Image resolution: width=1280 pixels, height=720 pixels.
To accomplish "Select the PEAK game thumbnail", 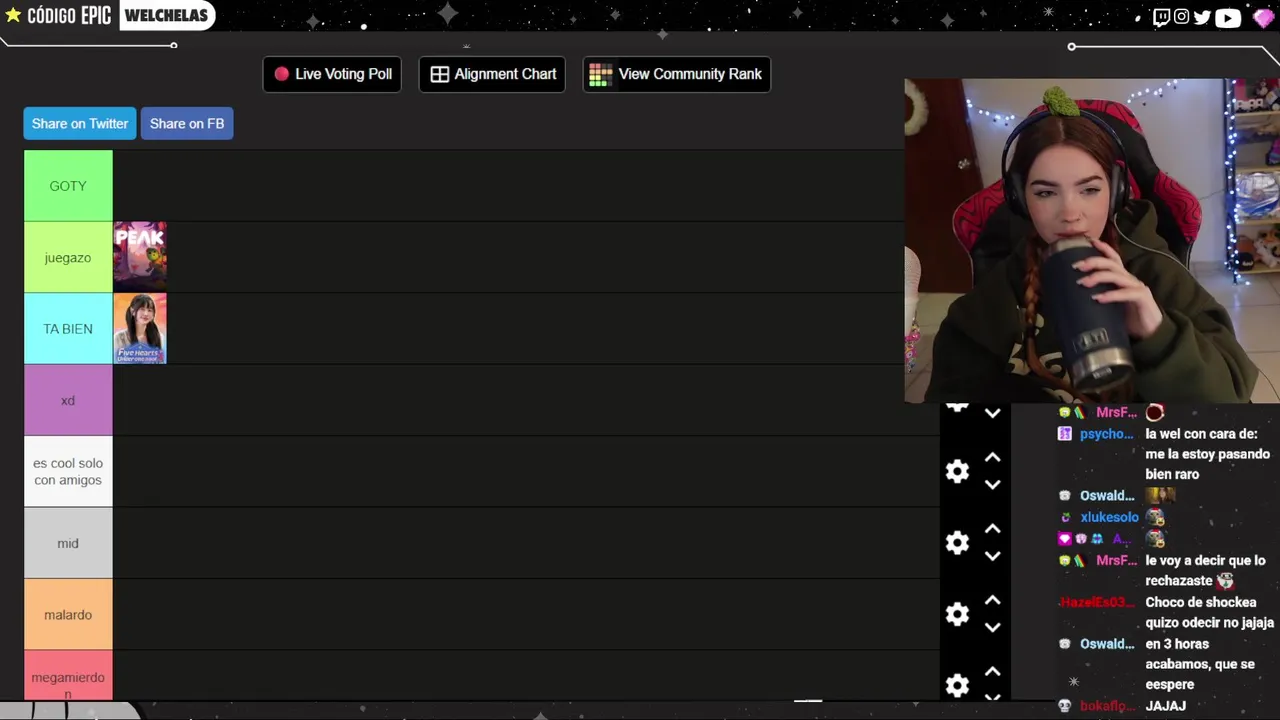I will click(x=140, y=257).
